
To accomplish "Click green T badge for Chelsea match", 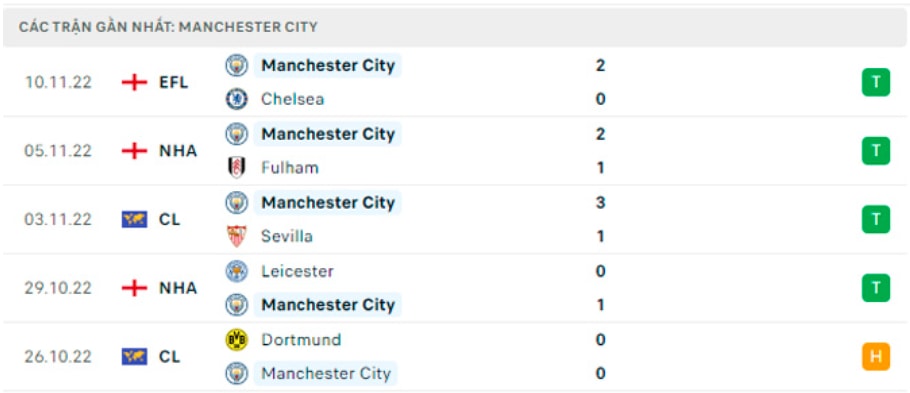I will pos(876,82).
